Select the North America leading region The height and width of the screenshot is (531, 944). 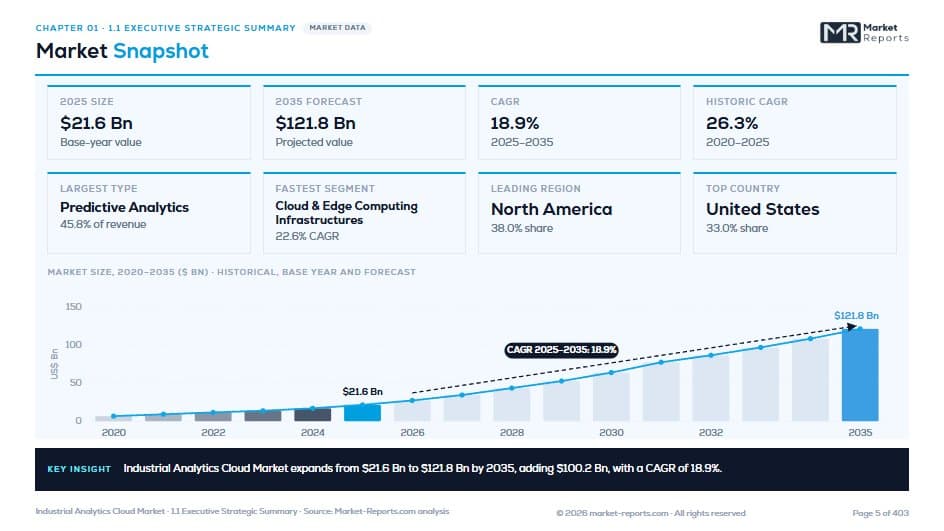tap(551, 209)
